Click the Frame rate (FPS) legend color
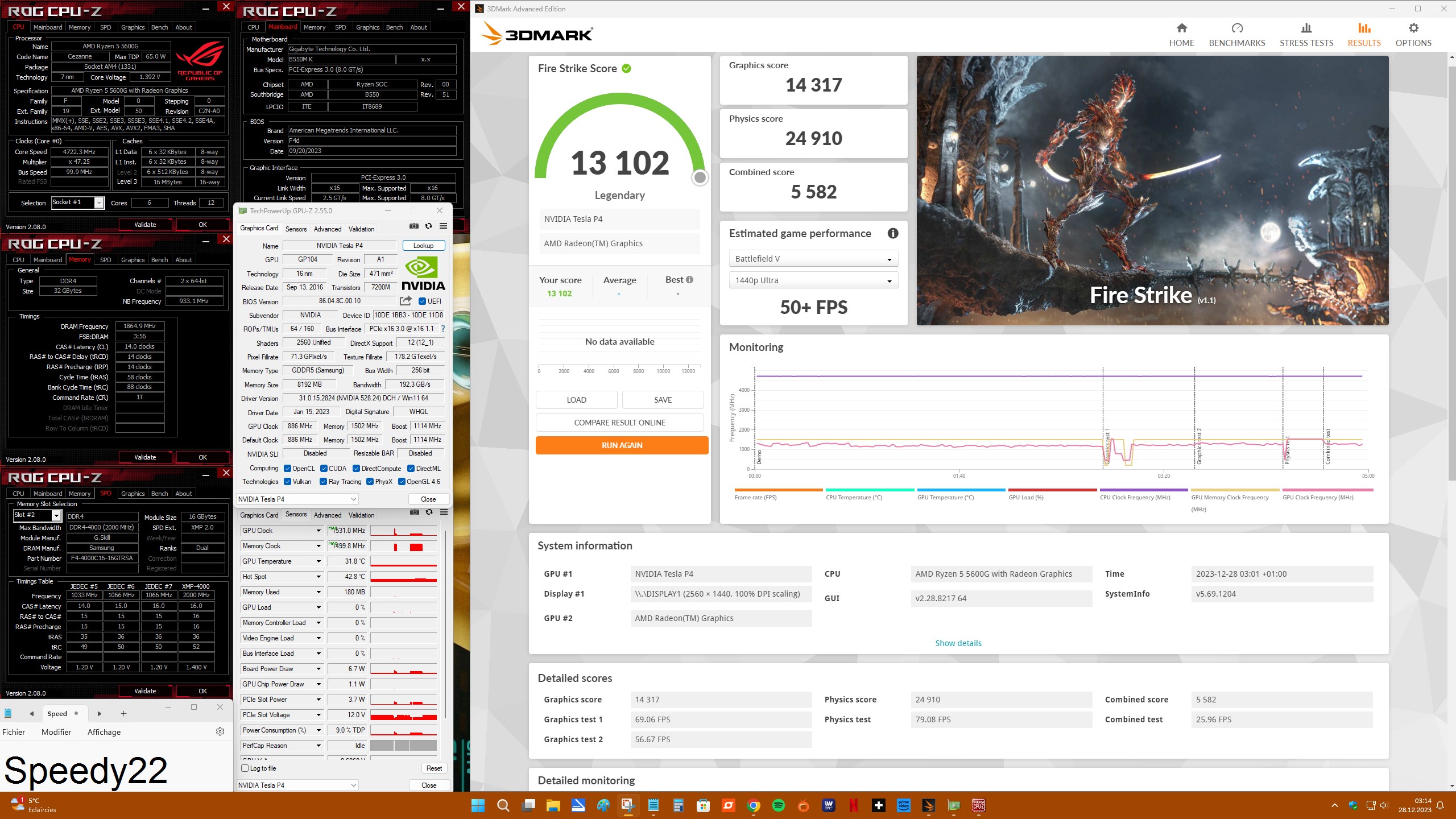 [778, 490]
